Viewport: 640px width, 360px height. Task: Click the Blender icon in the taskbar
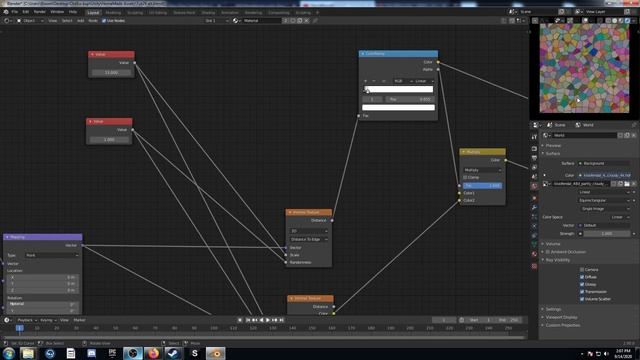click(x=215, y=353)
